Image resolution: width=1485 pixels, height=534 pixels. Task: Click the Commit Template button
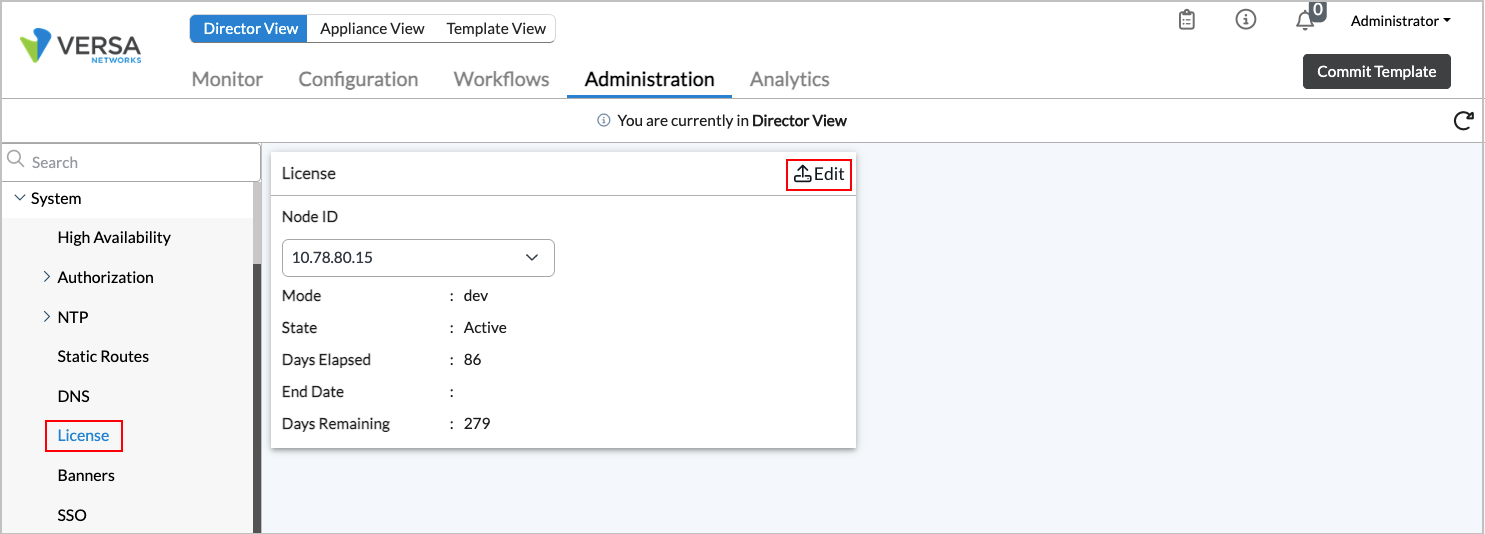click(1376, 72)
